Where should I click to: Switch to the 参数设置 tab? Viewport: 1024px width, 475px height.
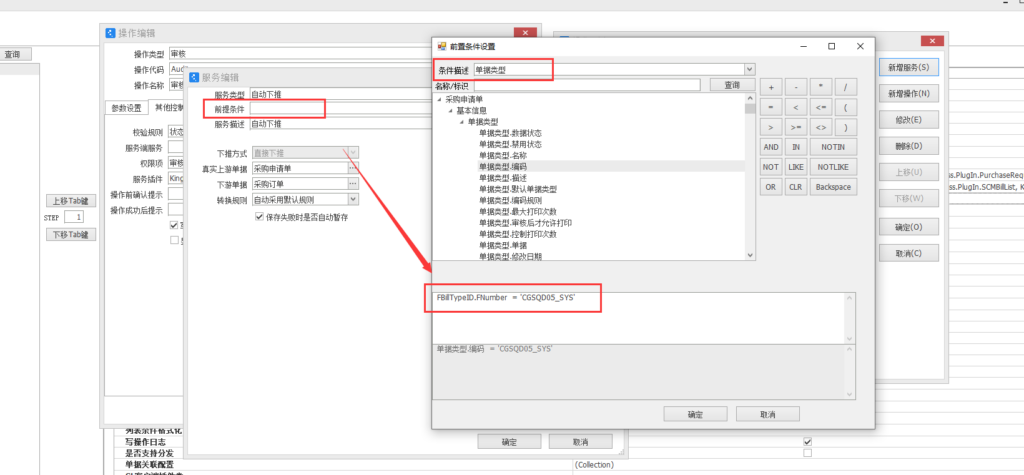tap(126, 108)
